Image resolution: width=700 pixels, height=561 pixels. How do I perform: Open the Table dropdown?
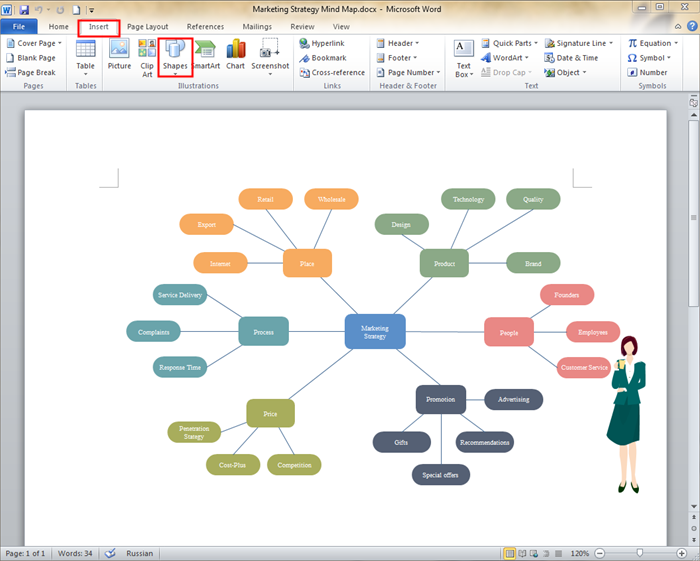(86, 55)
